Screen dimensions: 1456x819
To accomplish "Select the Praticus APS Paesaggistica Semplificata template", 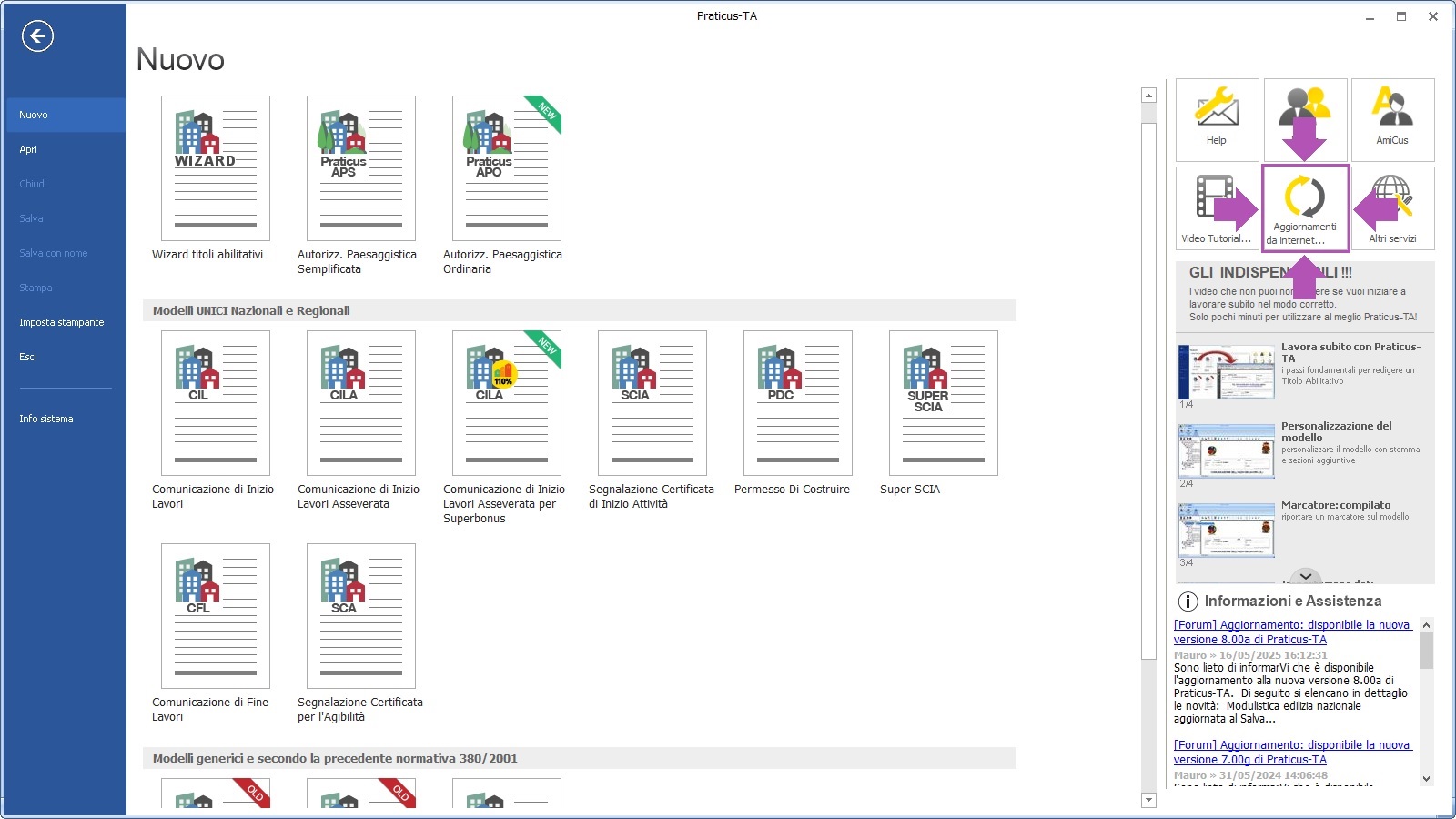I will click(361, 168).
